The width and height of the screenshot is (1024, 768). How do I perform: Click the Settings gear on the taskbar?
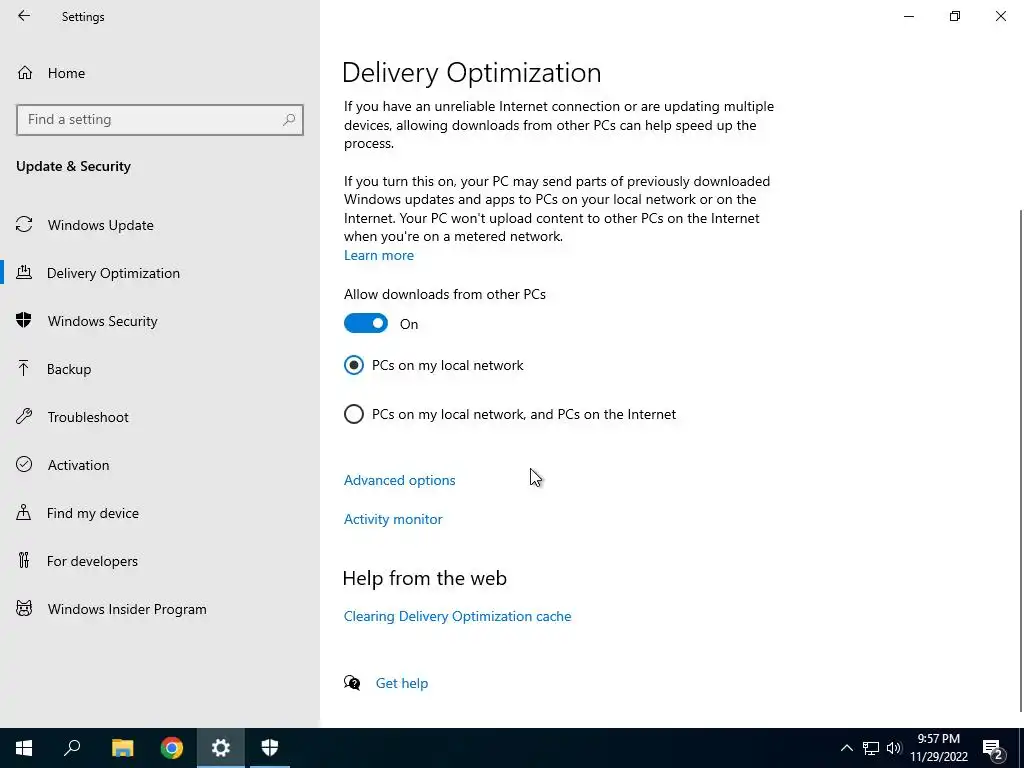coord(221,748)
